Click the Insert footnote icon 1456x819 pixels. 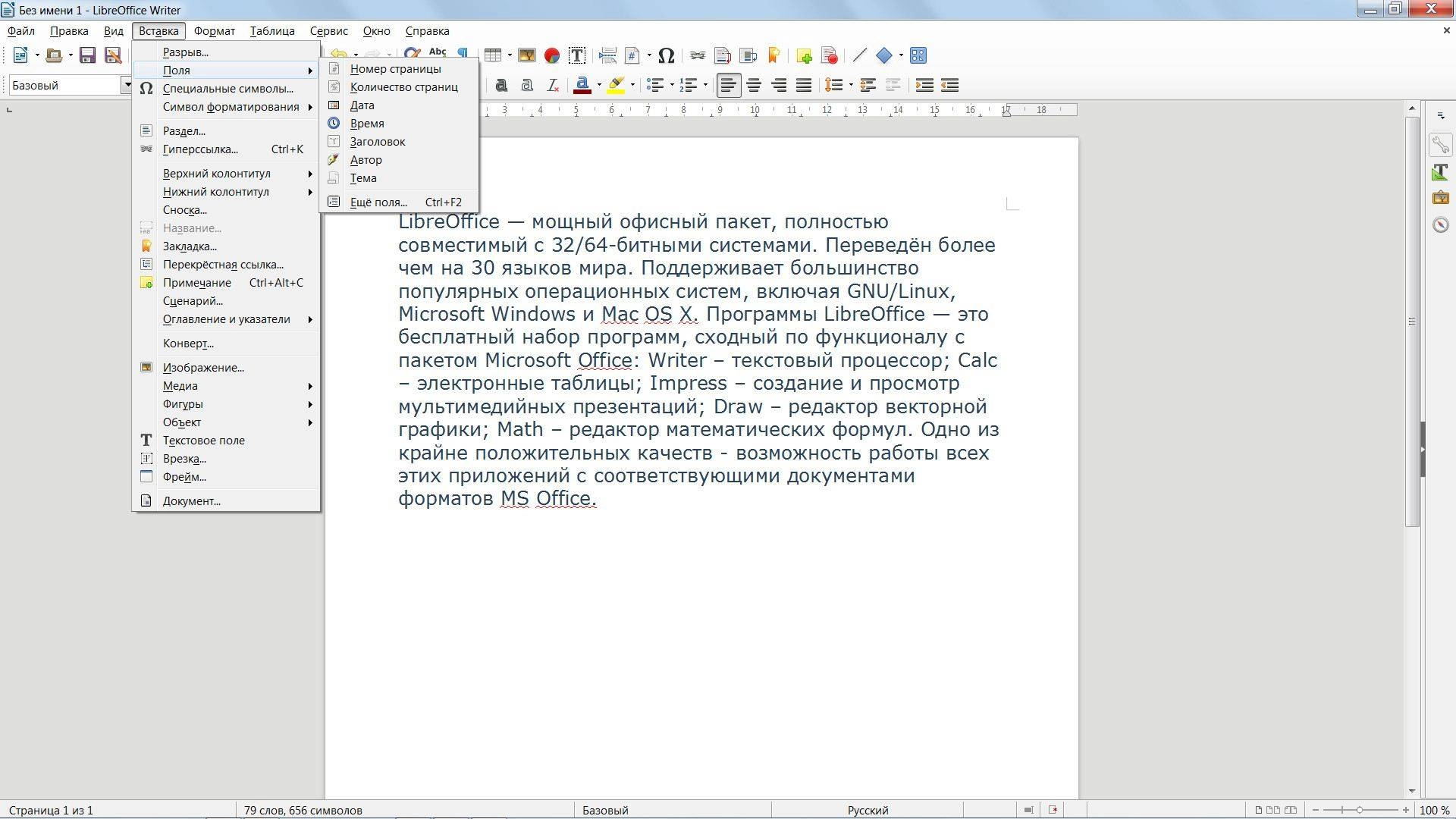[723, 55]
